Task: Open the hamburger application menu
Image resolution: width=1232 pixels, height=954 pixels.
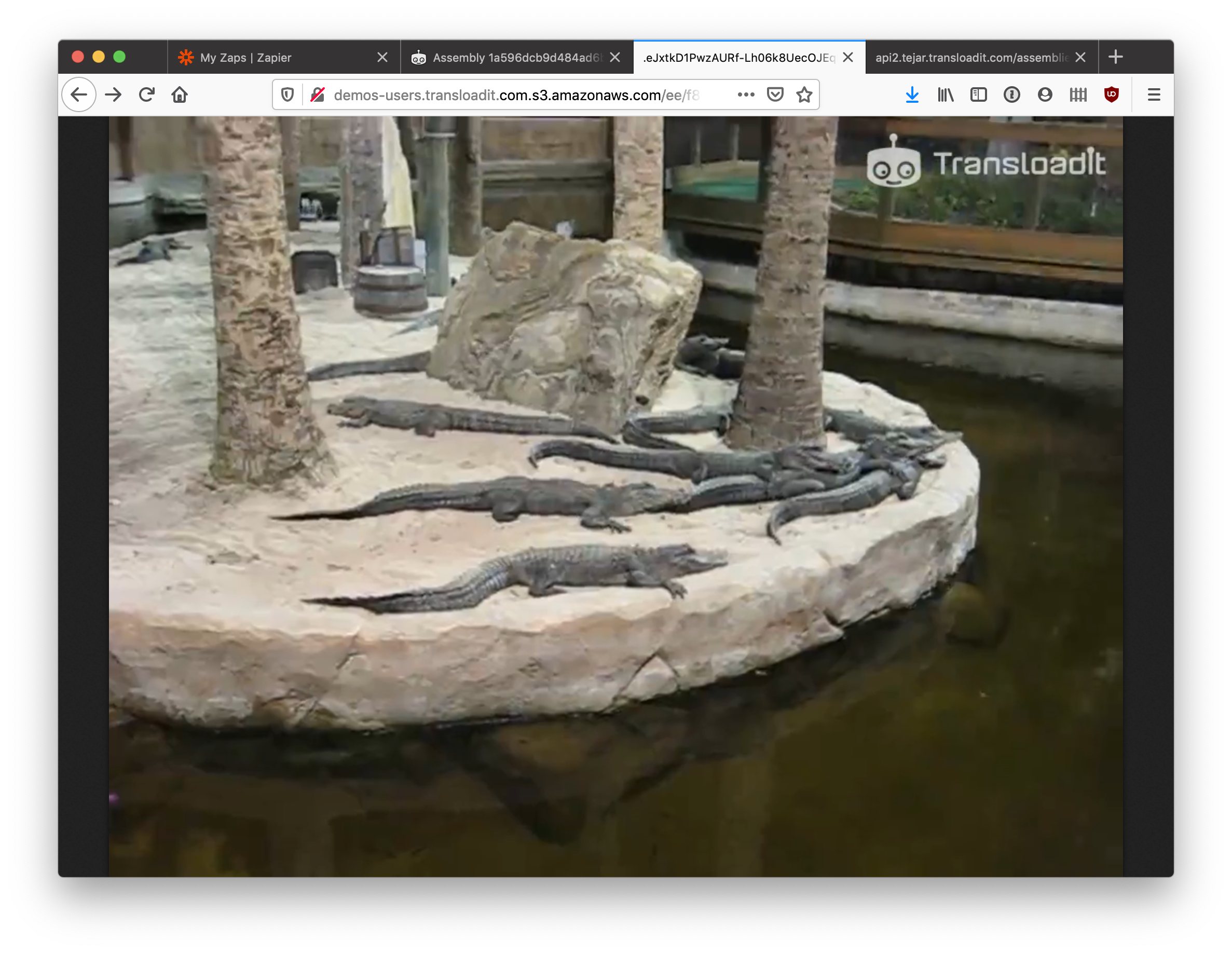Action: (x=1154, y=95)
